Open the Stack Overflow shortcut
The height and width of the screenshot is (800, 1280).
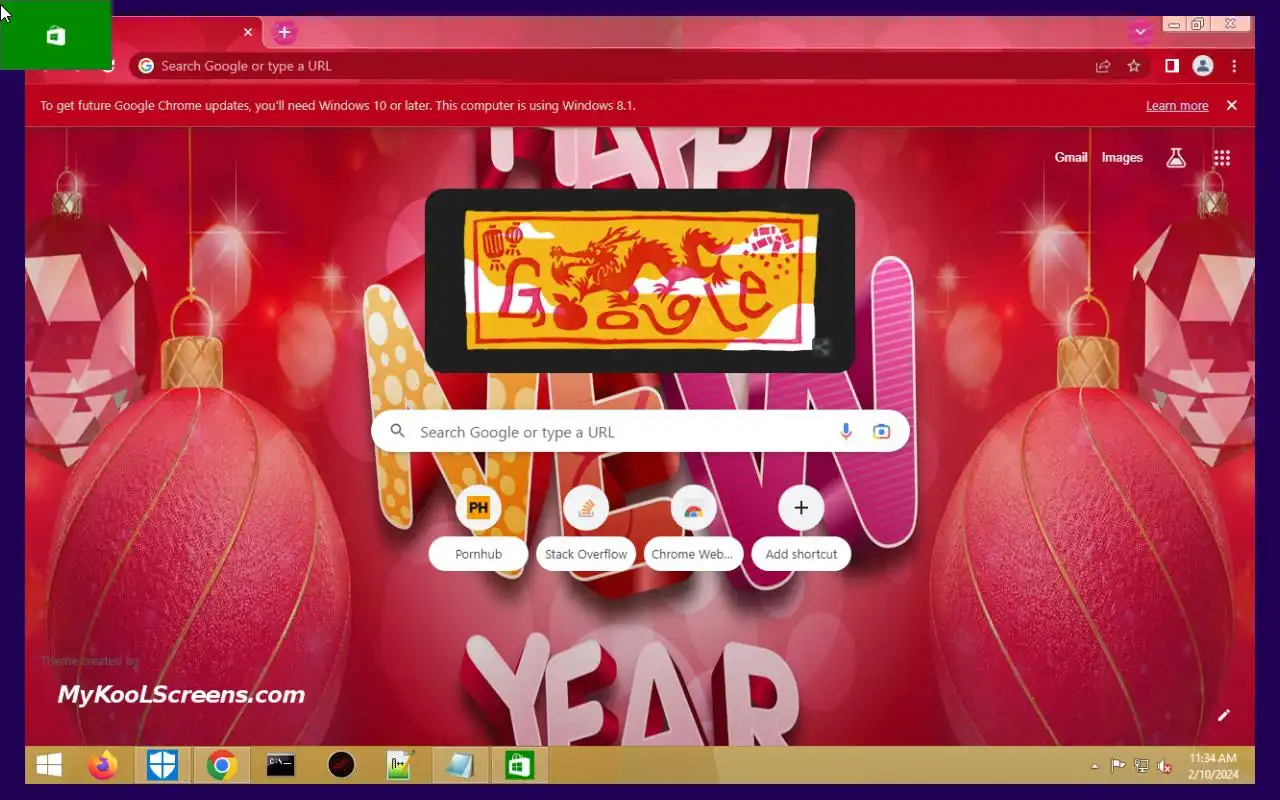click(x=586, y=529)
